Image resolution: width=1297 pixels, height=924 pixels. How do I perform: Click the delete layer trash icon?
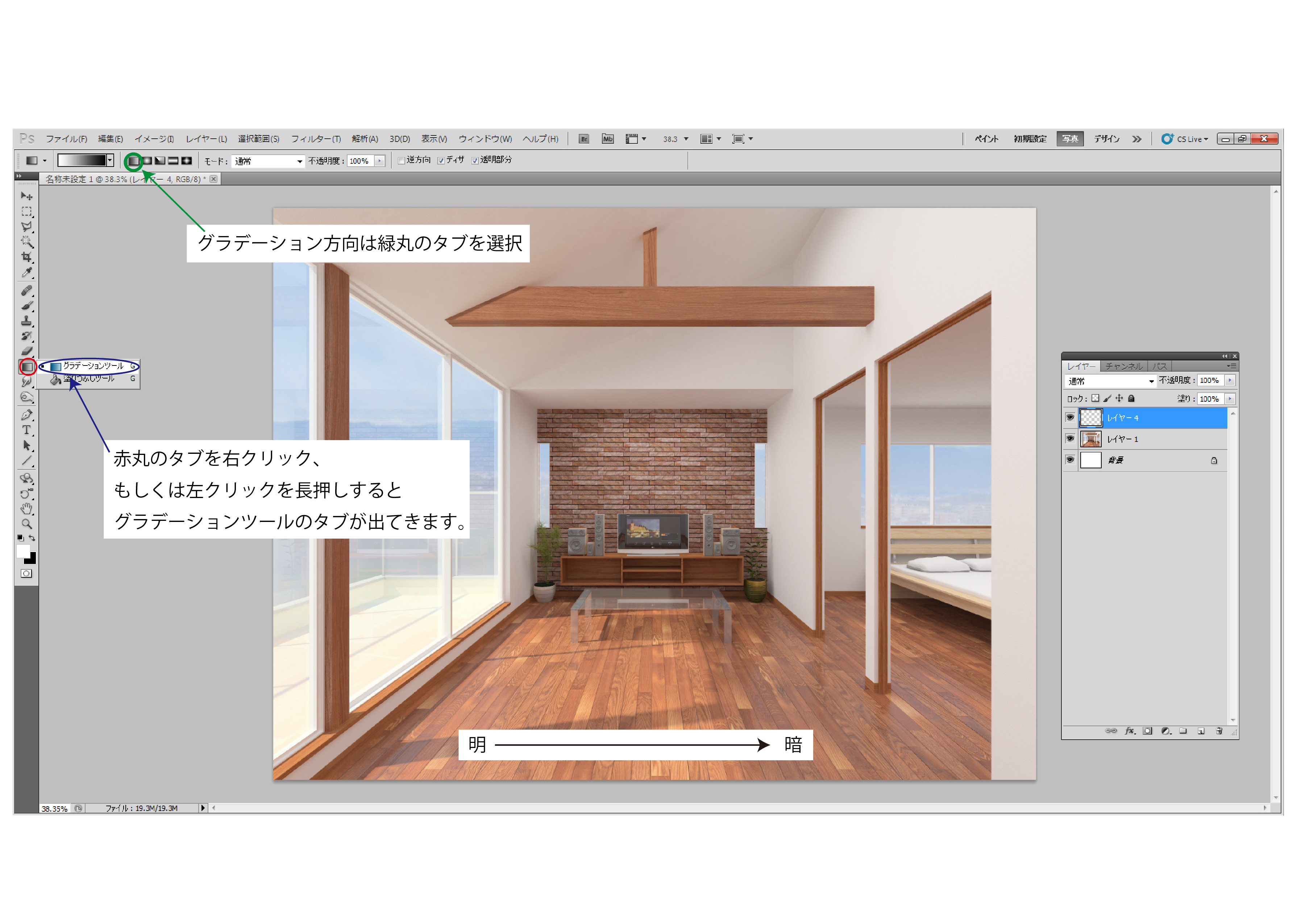click(x=1219, y=731)
